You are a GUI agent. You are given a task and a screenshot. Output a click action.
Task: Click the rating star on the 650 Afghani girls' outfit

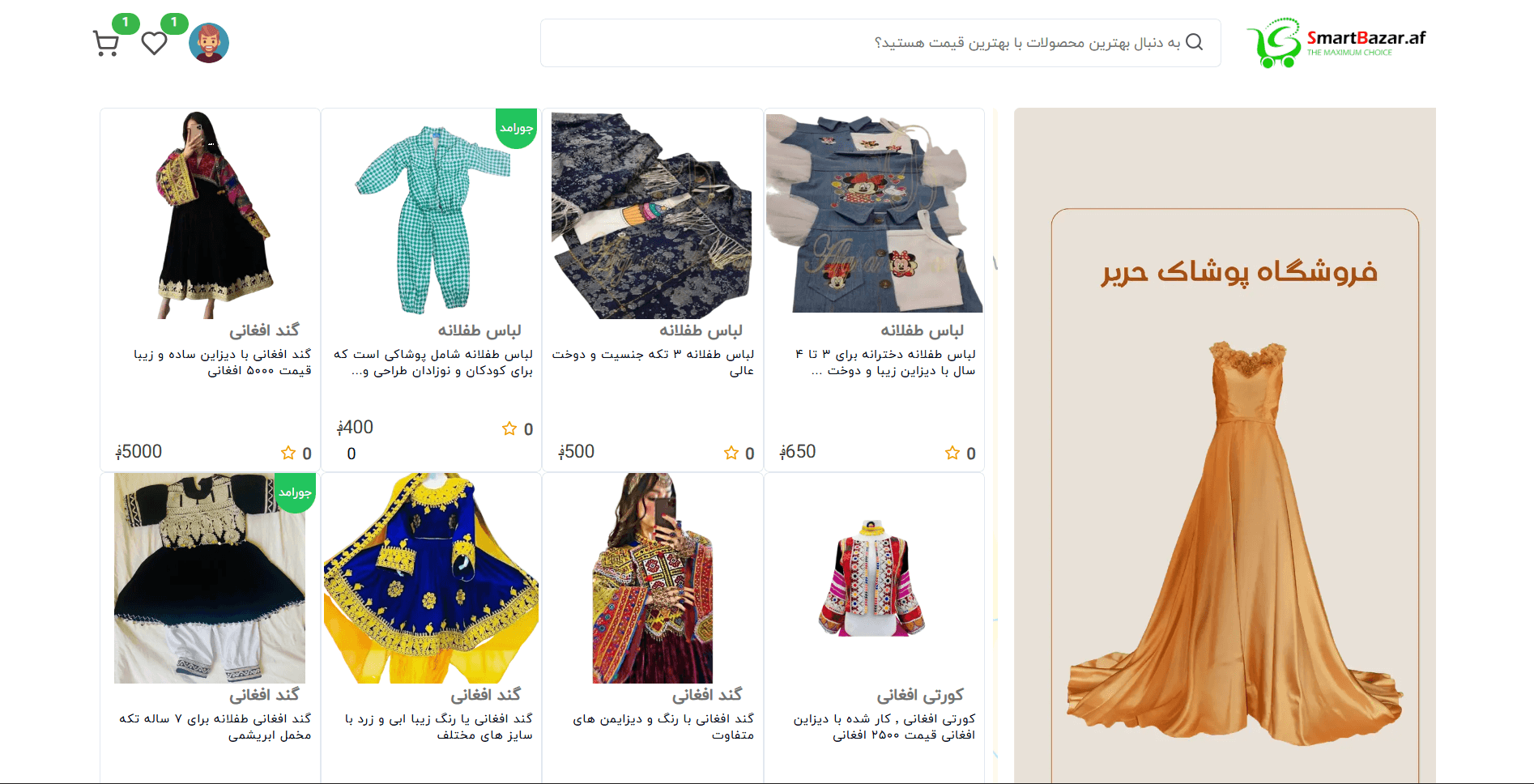(x=952, y=453)
